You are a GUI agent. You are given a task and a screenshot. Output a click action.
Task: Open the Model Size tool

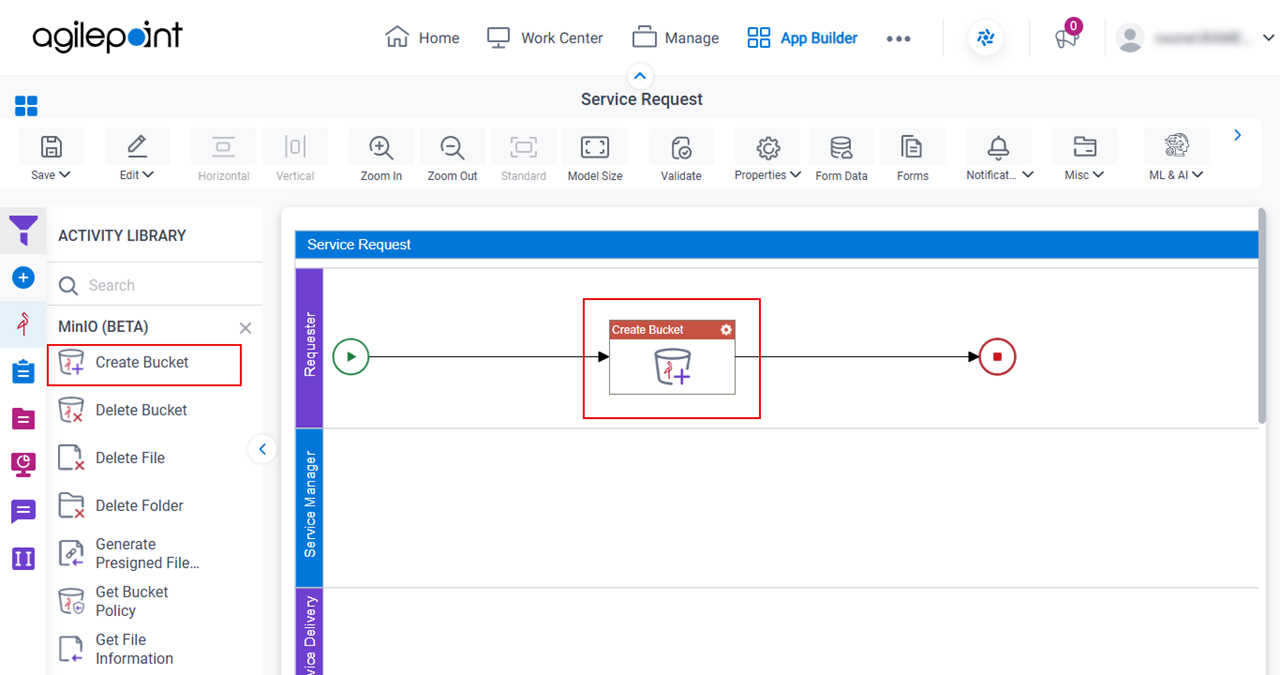(595, 147)
